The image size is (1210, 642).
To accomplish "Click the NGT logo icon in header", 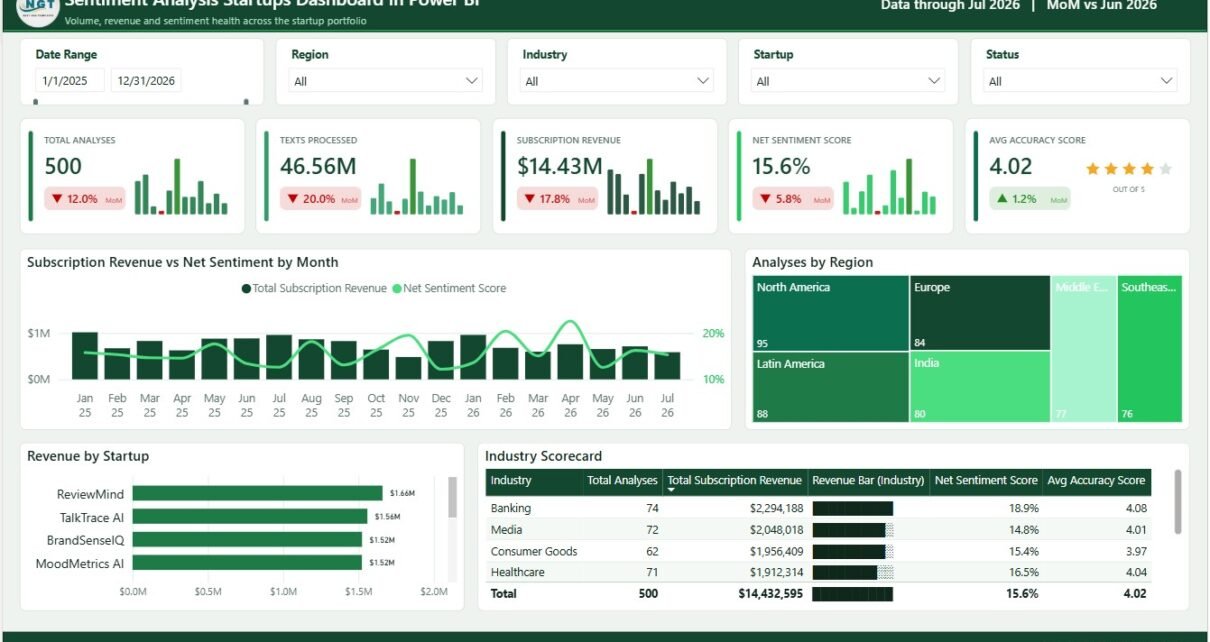I will pos(37,8).
